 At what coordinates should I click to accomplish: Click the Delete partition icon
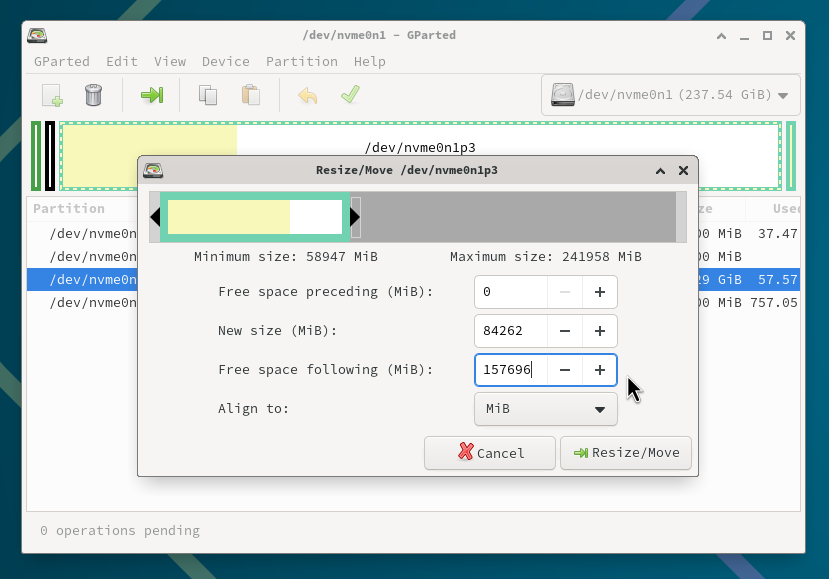coord(92,95)
